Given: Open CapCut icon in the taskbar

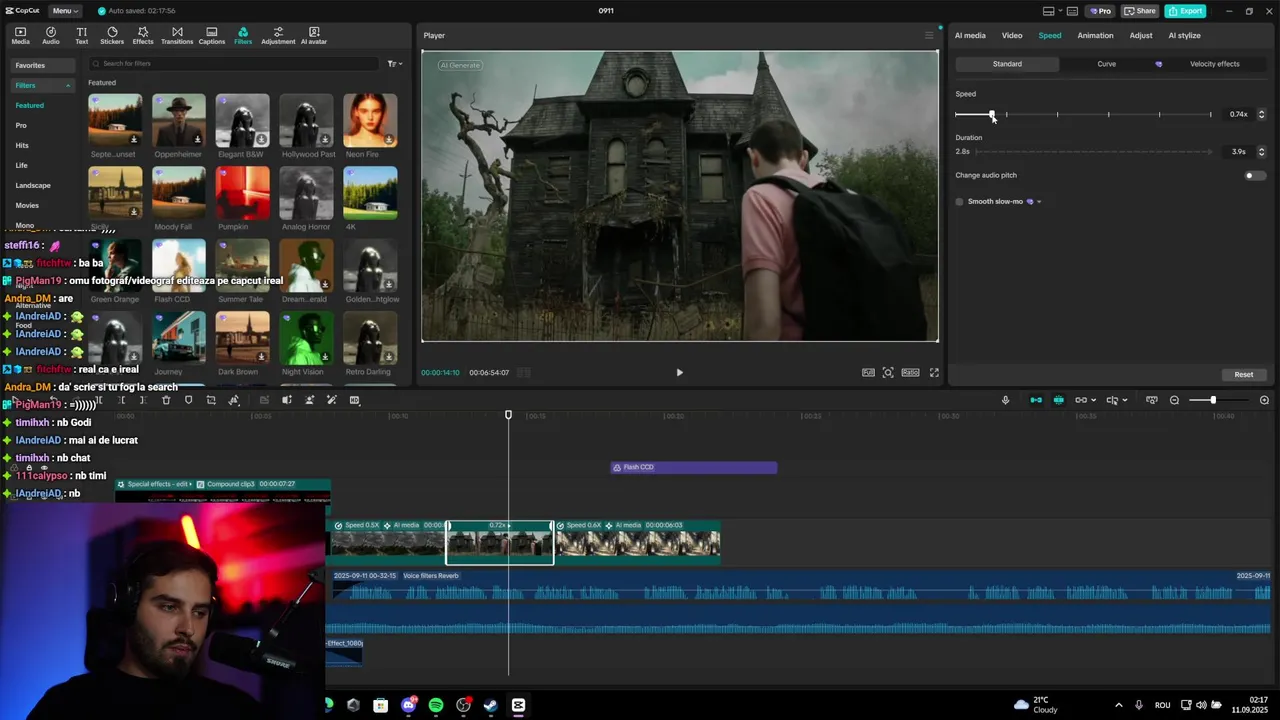Looking at the screenshot, I should [x=518, y=705].
